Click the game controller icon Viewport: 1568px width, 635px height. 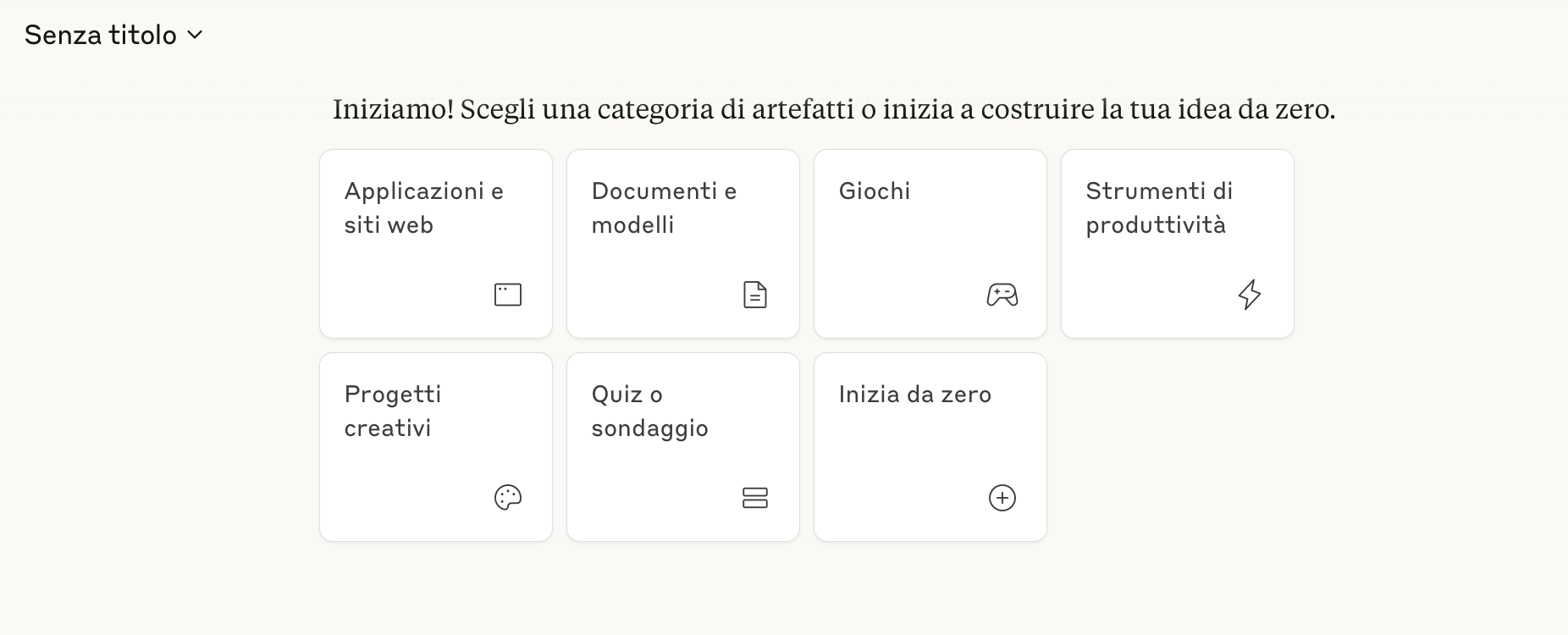1002,295
